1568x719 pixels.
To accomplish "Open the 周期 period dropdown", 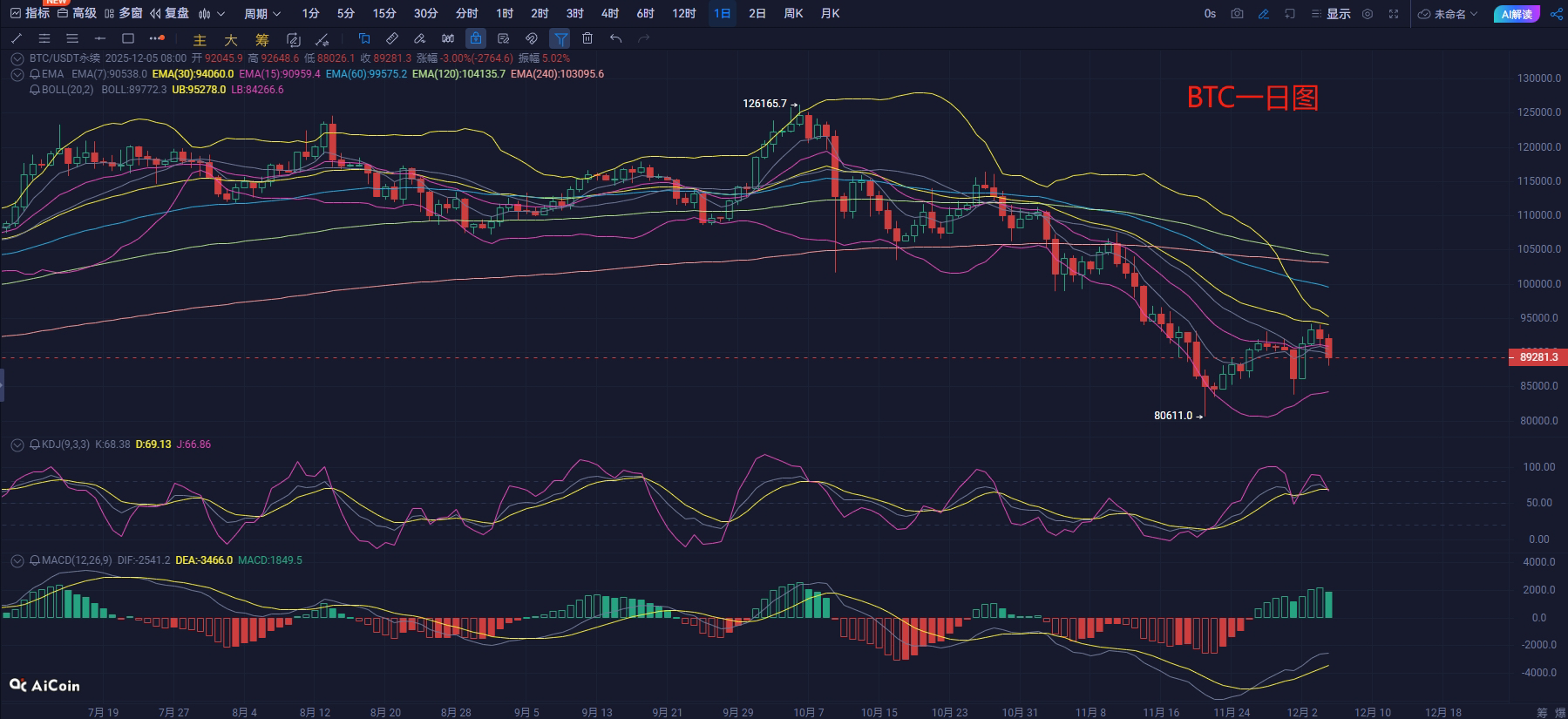I will (x=262, y=14).
